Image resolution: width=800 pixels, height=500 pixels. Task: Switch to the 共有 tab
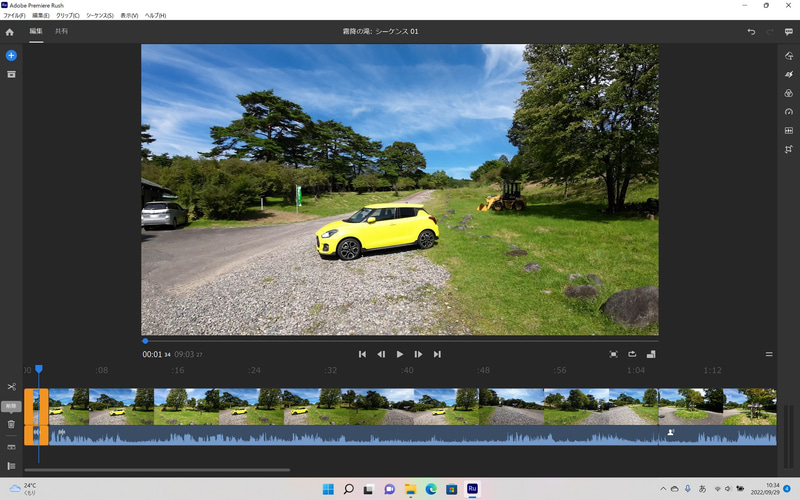point(61,31)
